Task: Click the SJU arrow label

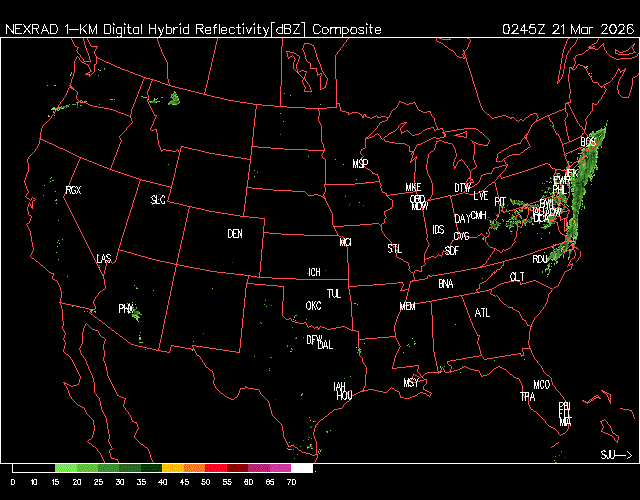Action: 616,454
